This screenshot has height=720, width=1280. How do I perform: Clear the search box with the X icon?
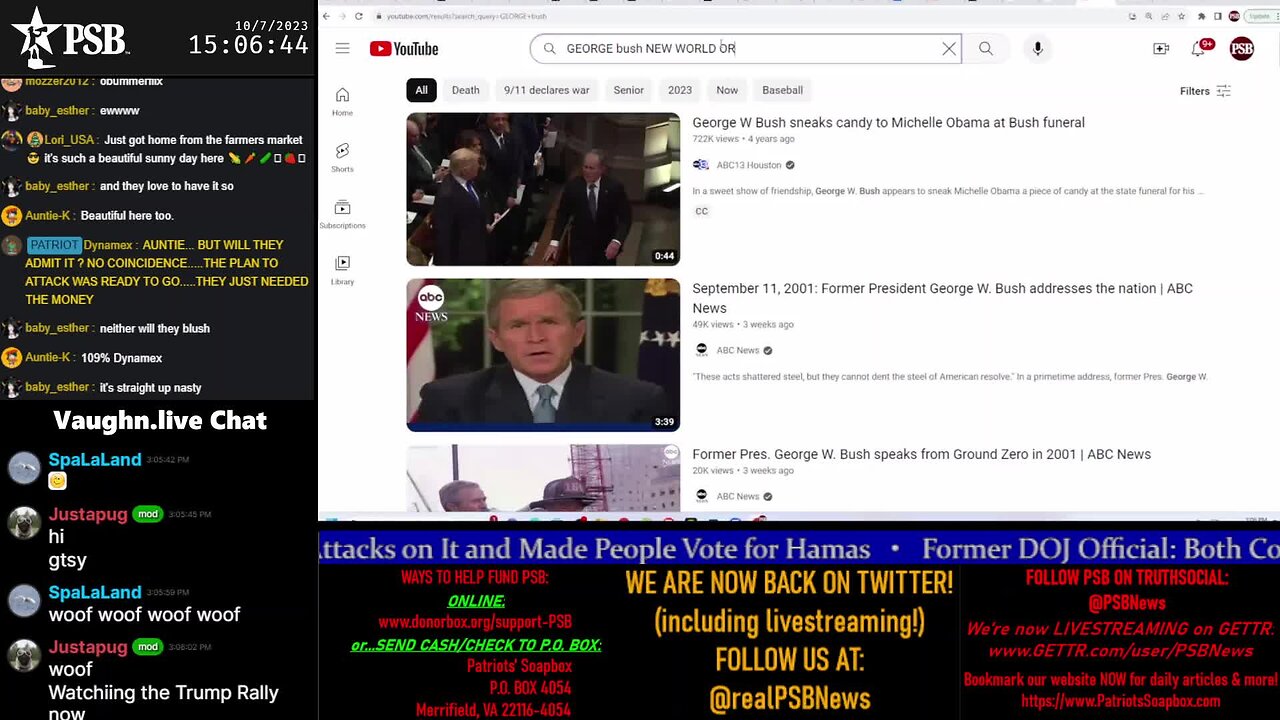click(949, 49)
